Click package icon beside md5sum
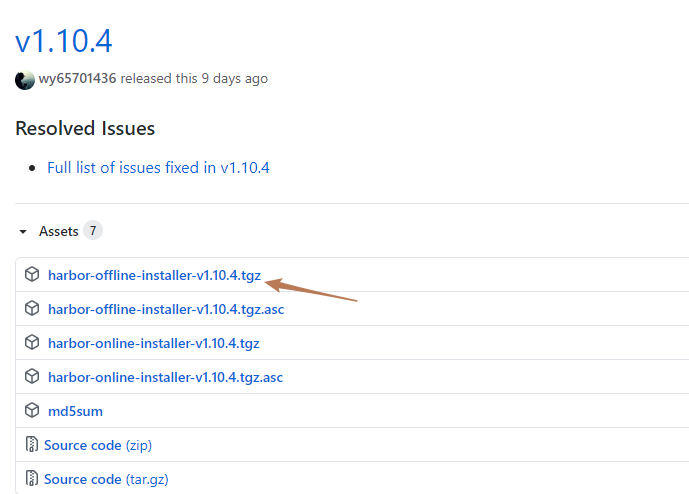 32,410
